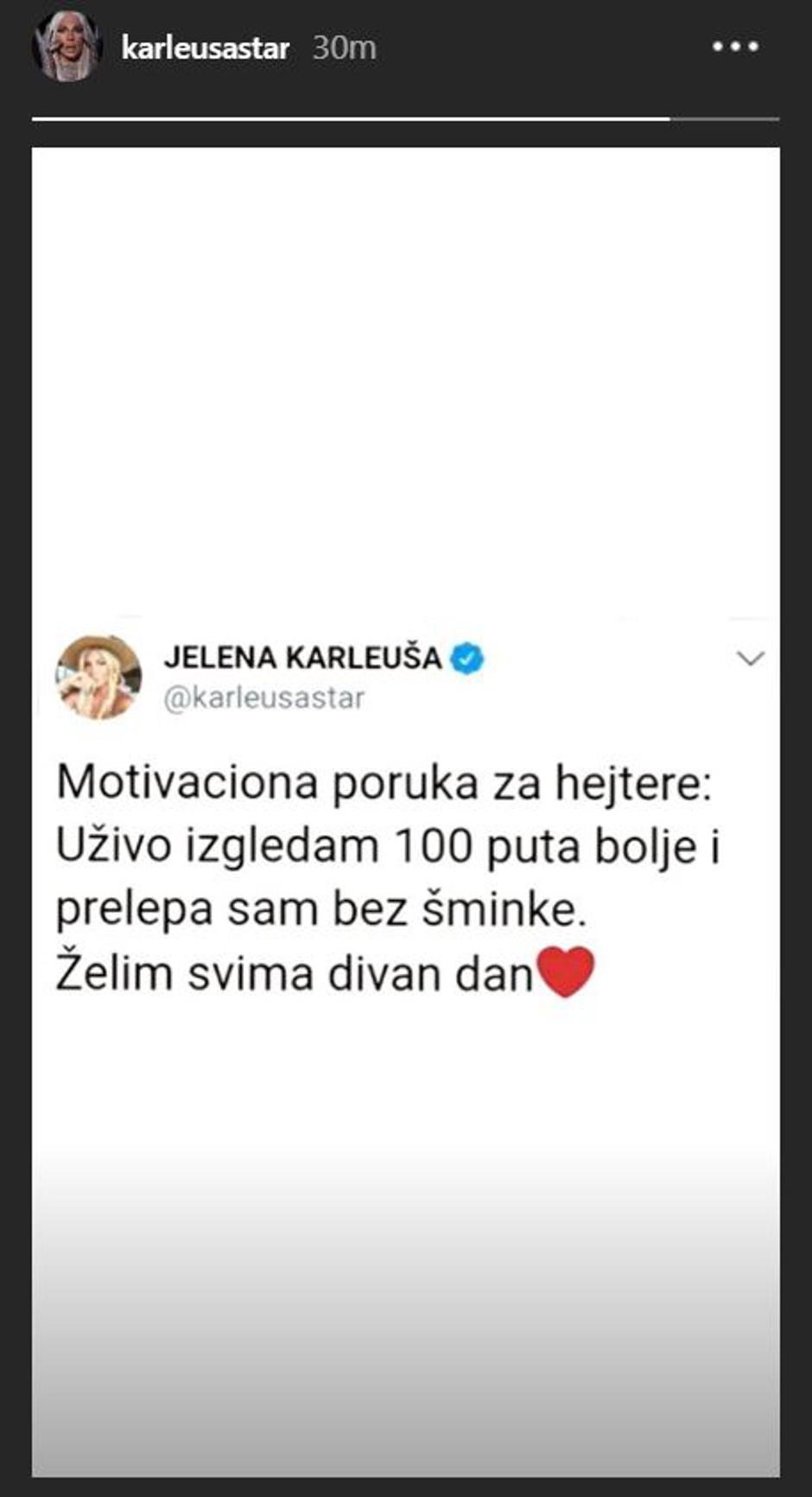Tap the story header profile avatar
This screenshot has height=1497, width=812.
point(67,47)
